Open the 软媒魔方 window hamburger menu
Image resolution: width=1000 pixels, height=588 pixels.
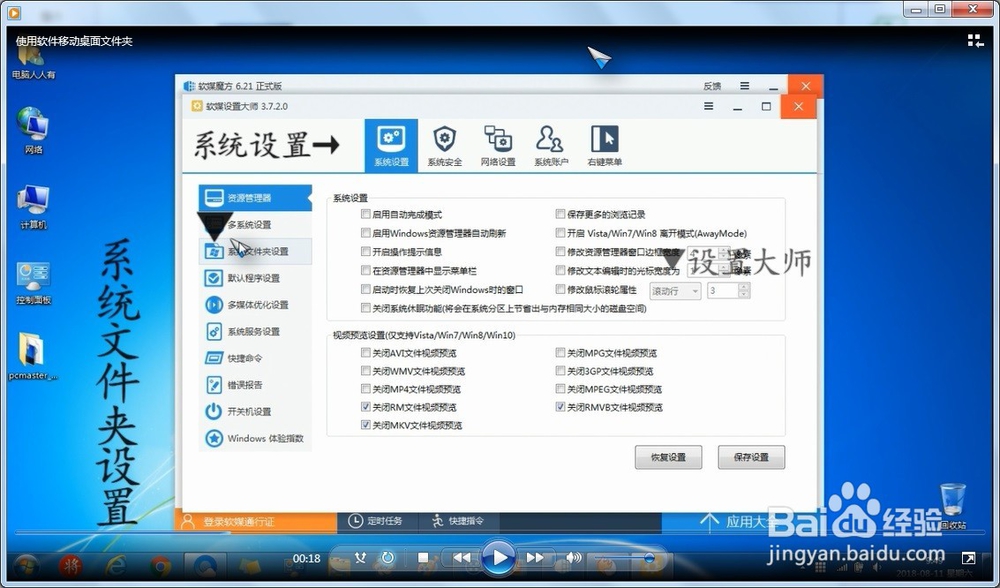pos(744,85)
